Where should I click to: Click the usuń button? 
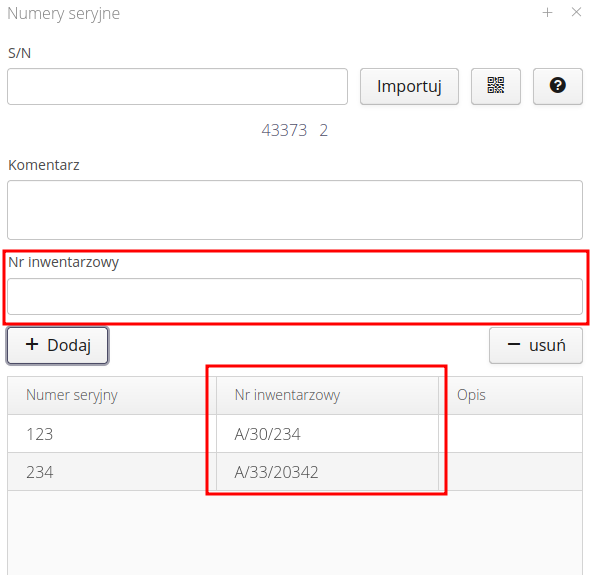pyautogui.click(x=536, y=345)
